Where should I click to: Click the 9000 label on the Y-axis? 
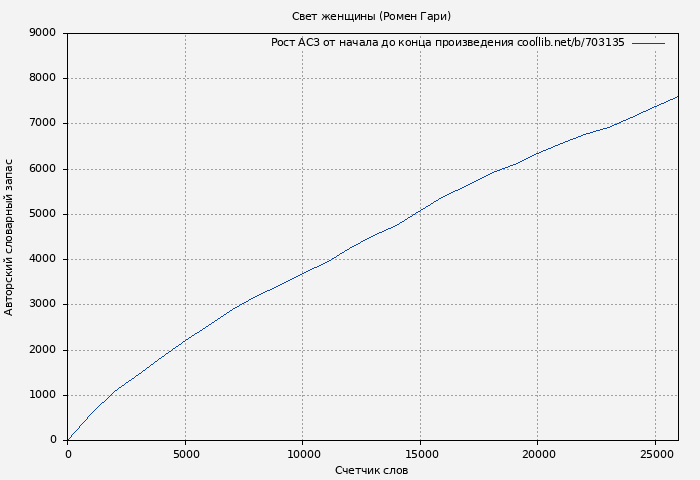(43, 33)
